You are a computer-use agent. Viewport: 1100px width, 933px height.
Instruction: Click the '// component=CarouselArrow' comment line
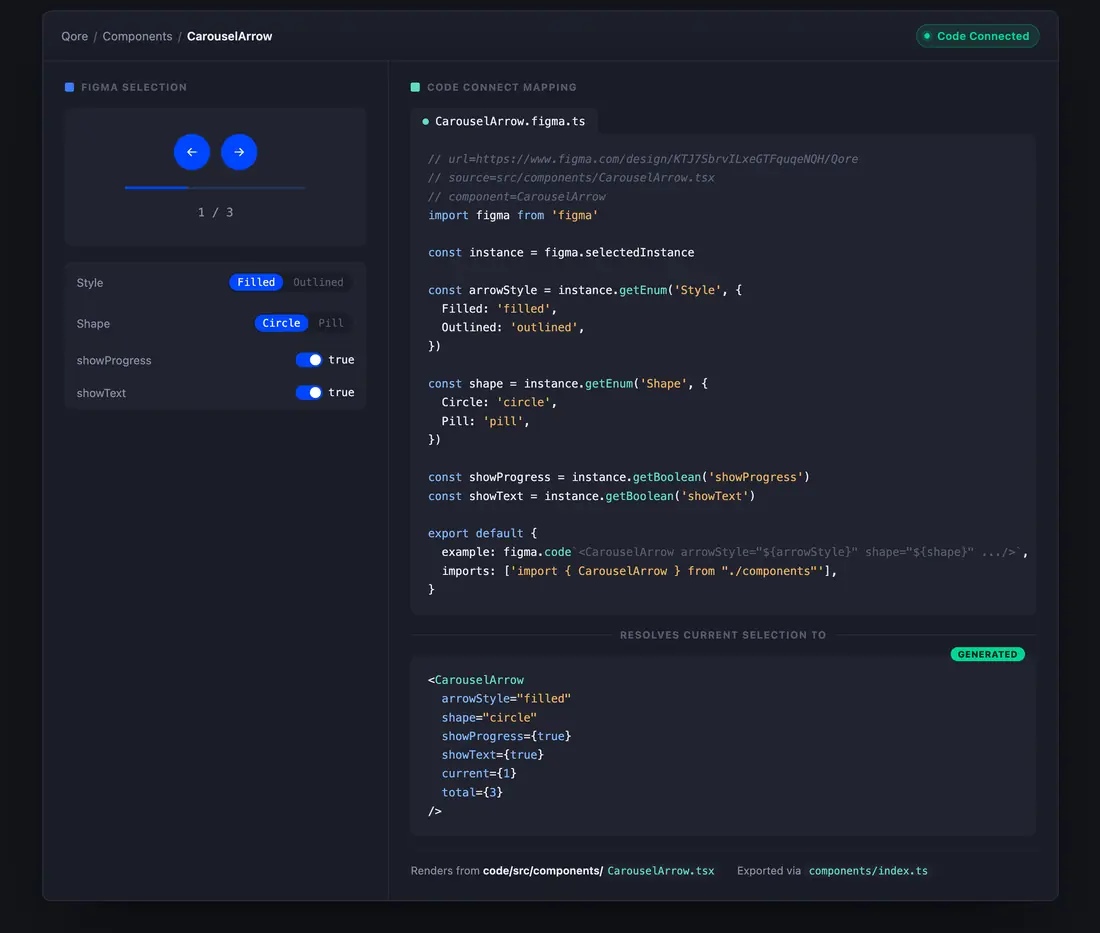click(516, 196)
